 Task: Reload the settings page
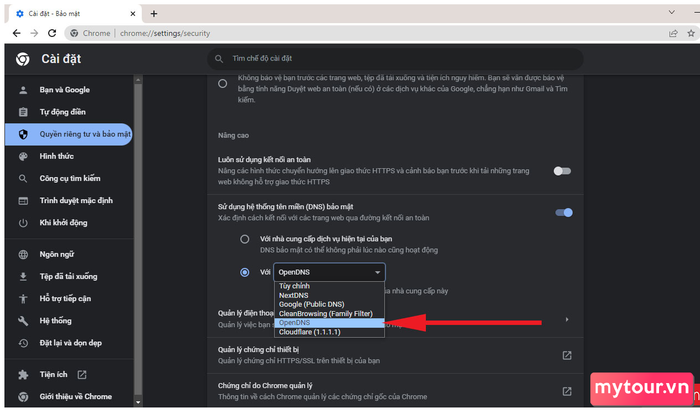point(52,33)
